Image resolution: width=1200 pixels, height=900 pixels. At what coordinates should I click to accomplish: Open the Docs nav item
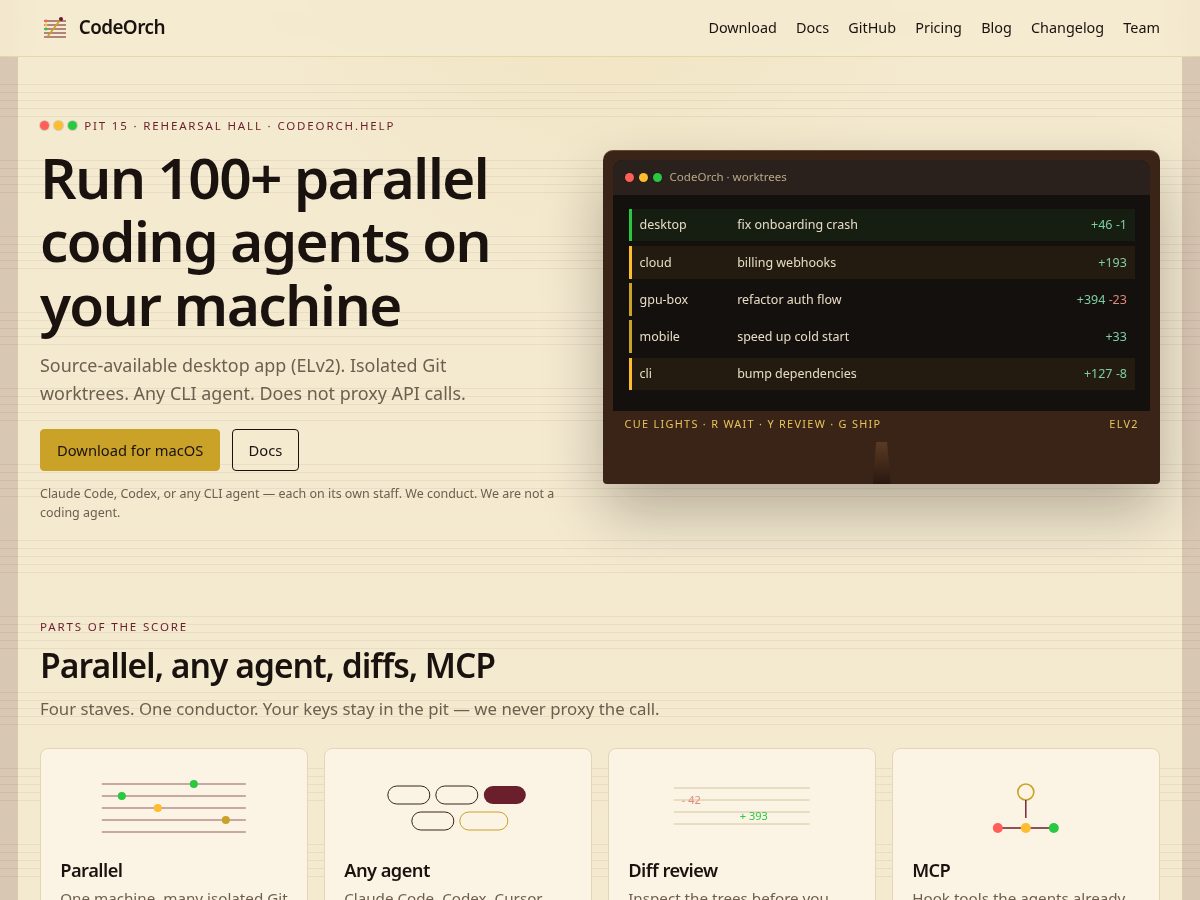point(812,28)
